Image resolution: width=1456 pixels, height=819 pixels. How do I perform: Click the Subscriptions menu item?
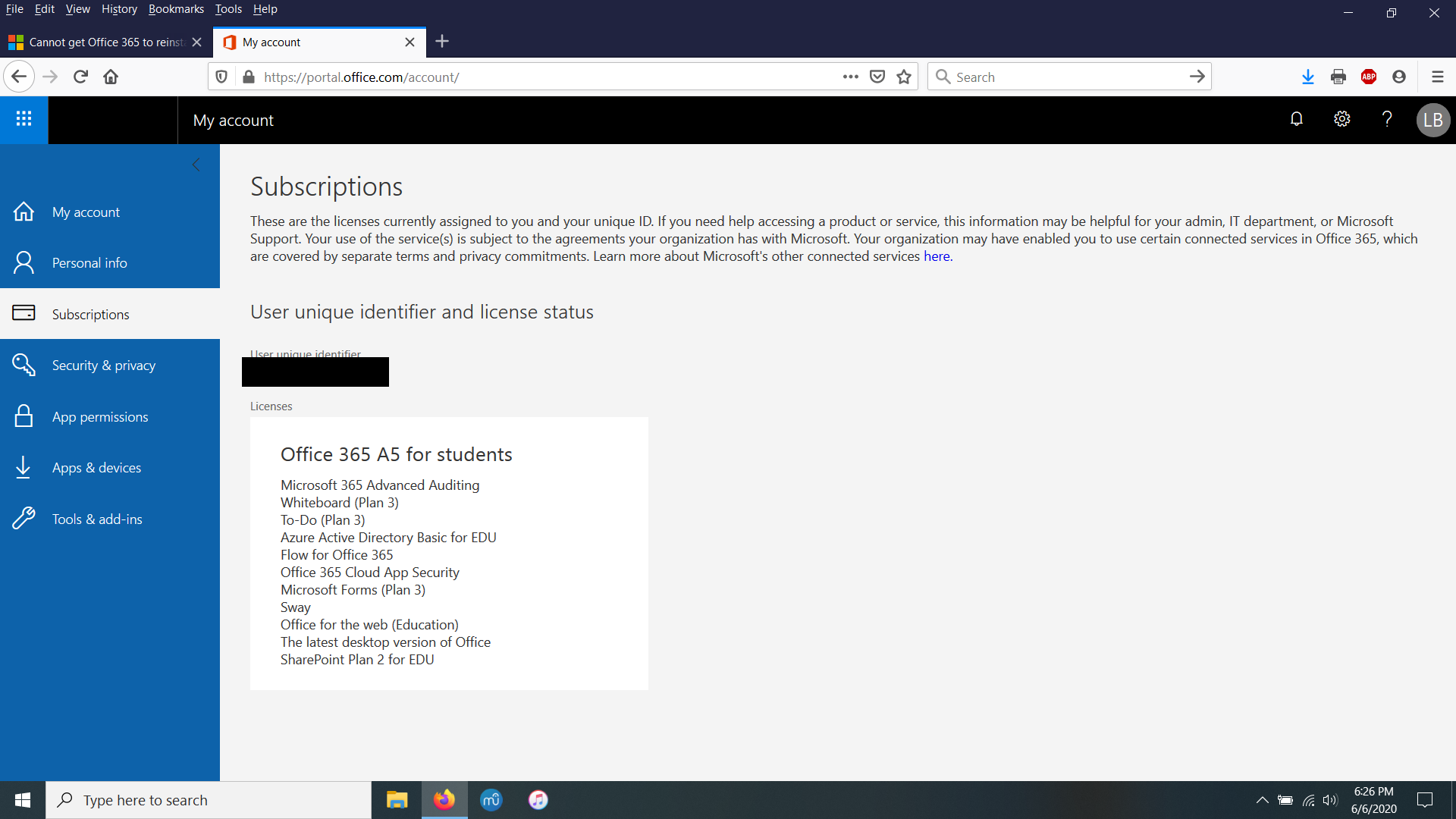90,314
